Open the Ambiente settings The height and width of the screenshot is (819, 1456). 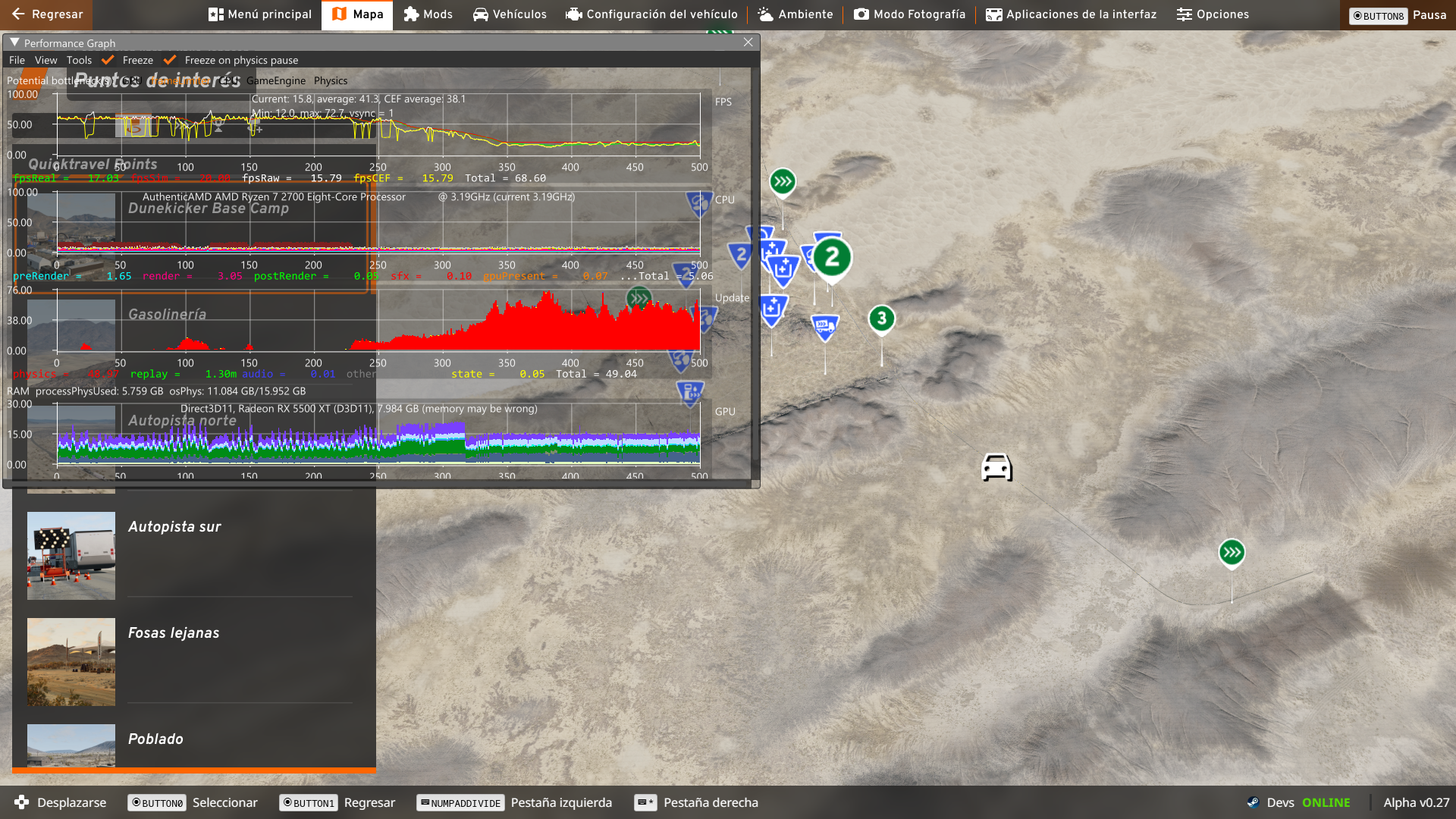click(x=795, y=14)
